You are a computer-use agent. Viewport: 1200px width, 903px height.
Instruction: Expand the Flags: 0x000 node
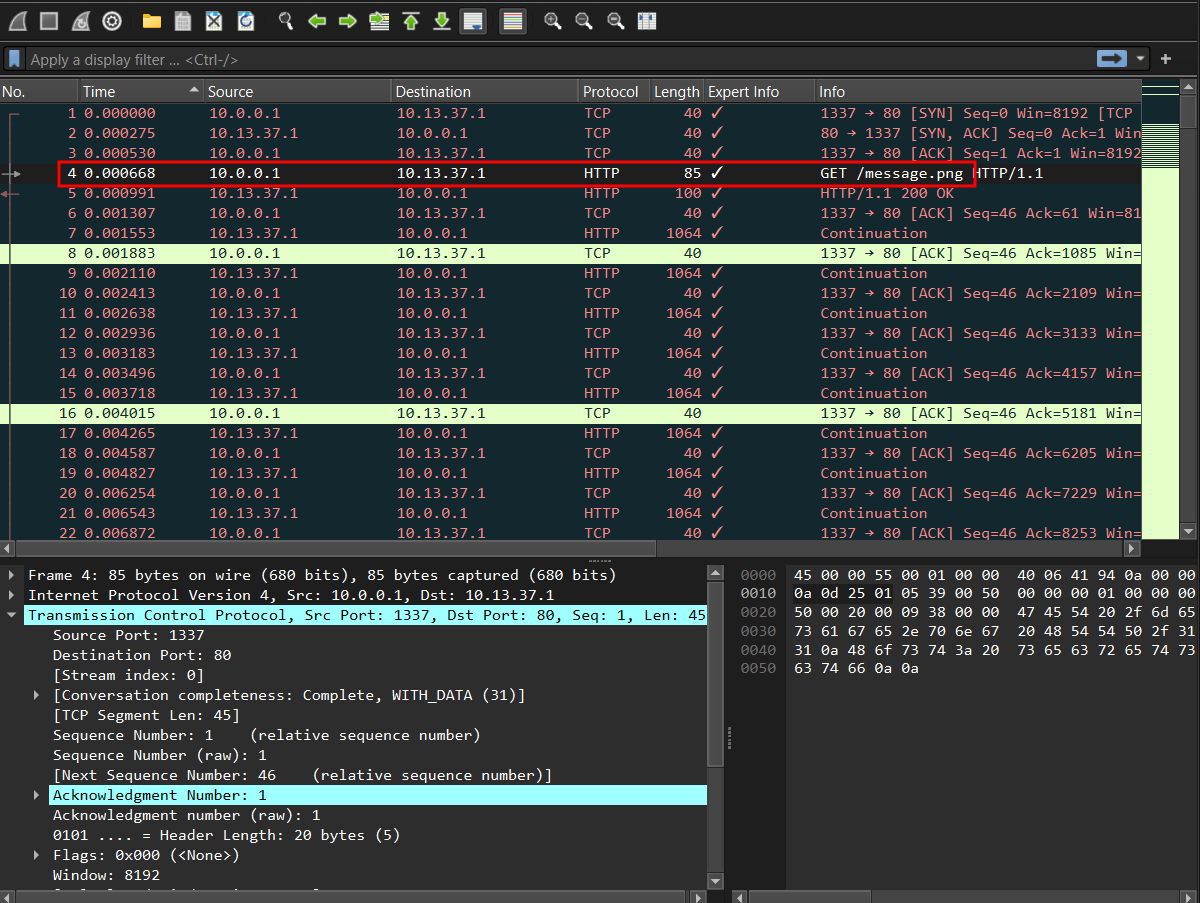tap(38, 855)
